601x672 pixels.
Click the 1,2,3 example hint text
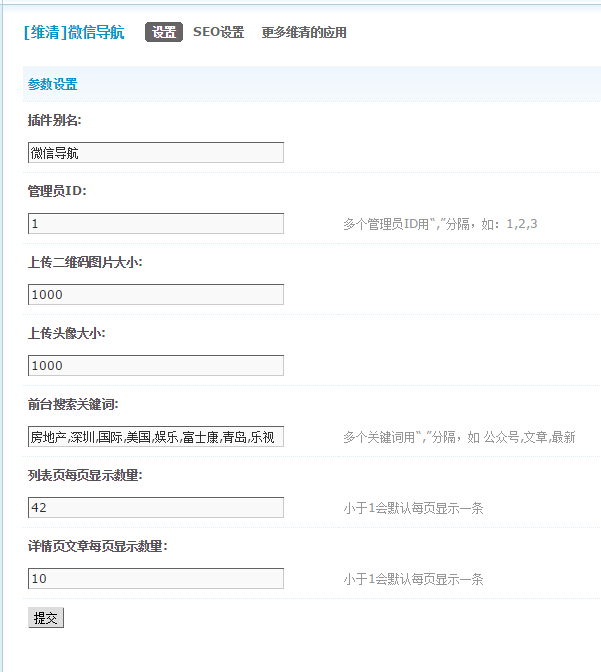[521, 224]
